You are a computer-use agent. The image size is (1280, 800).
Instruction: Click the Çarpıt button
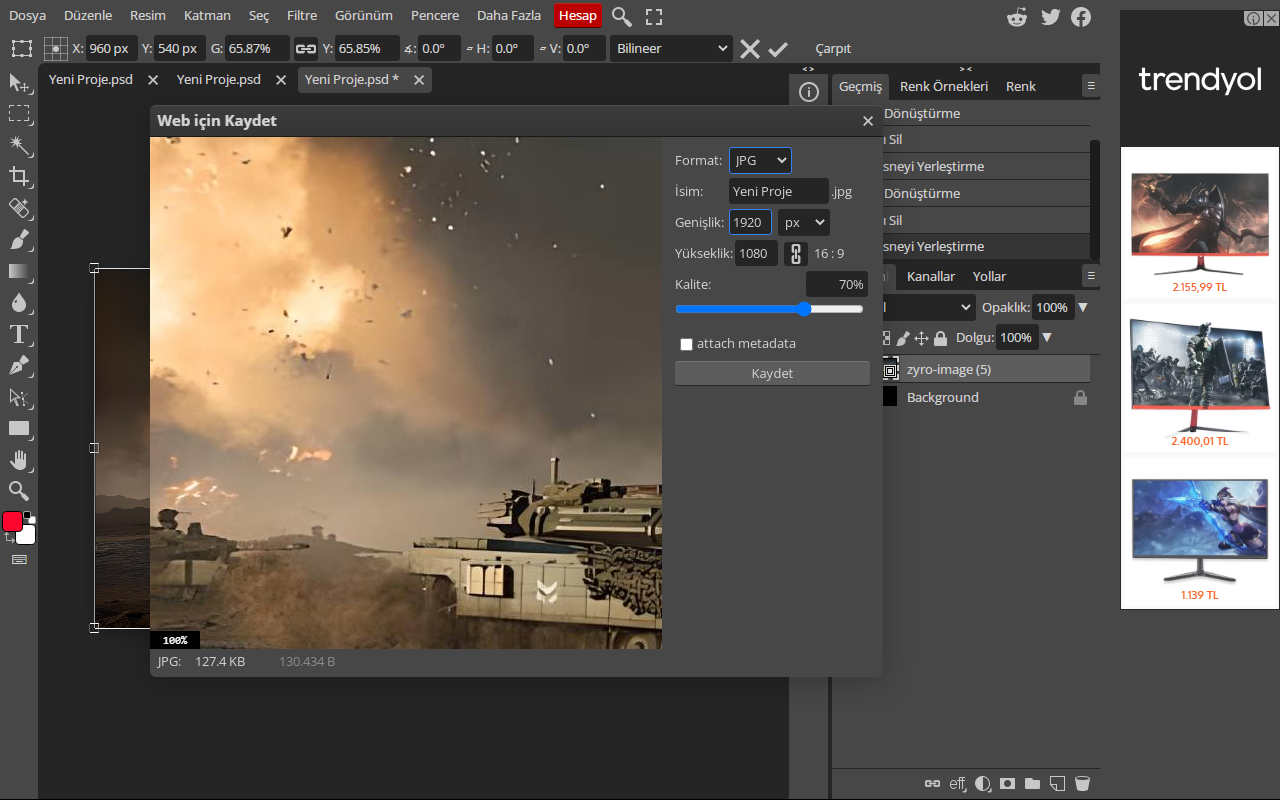click(x=833, y=48)
